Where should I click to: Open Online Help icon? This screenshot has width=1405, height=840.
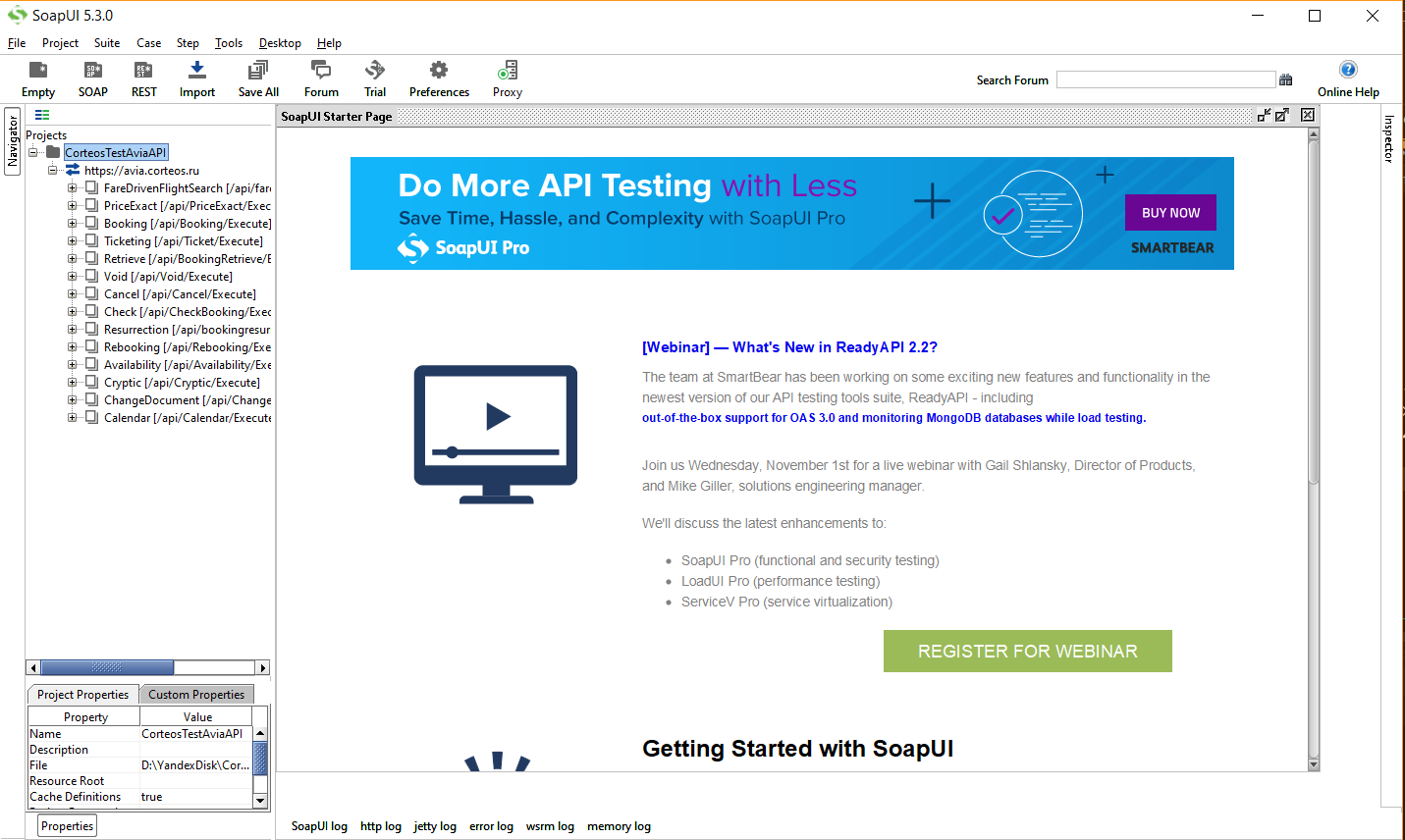coord(1348,70)
